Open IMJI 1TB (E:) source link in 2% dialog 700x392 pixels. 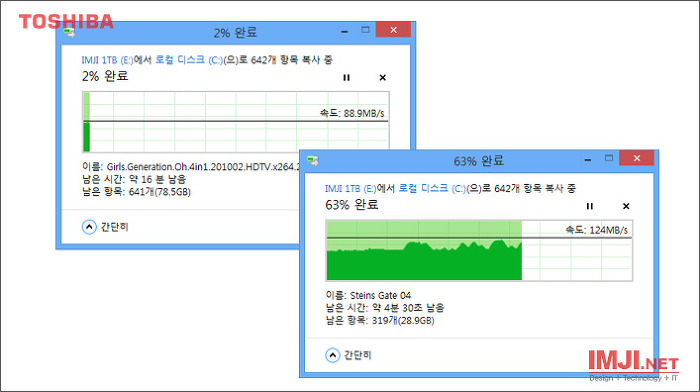tap(107, 60)
